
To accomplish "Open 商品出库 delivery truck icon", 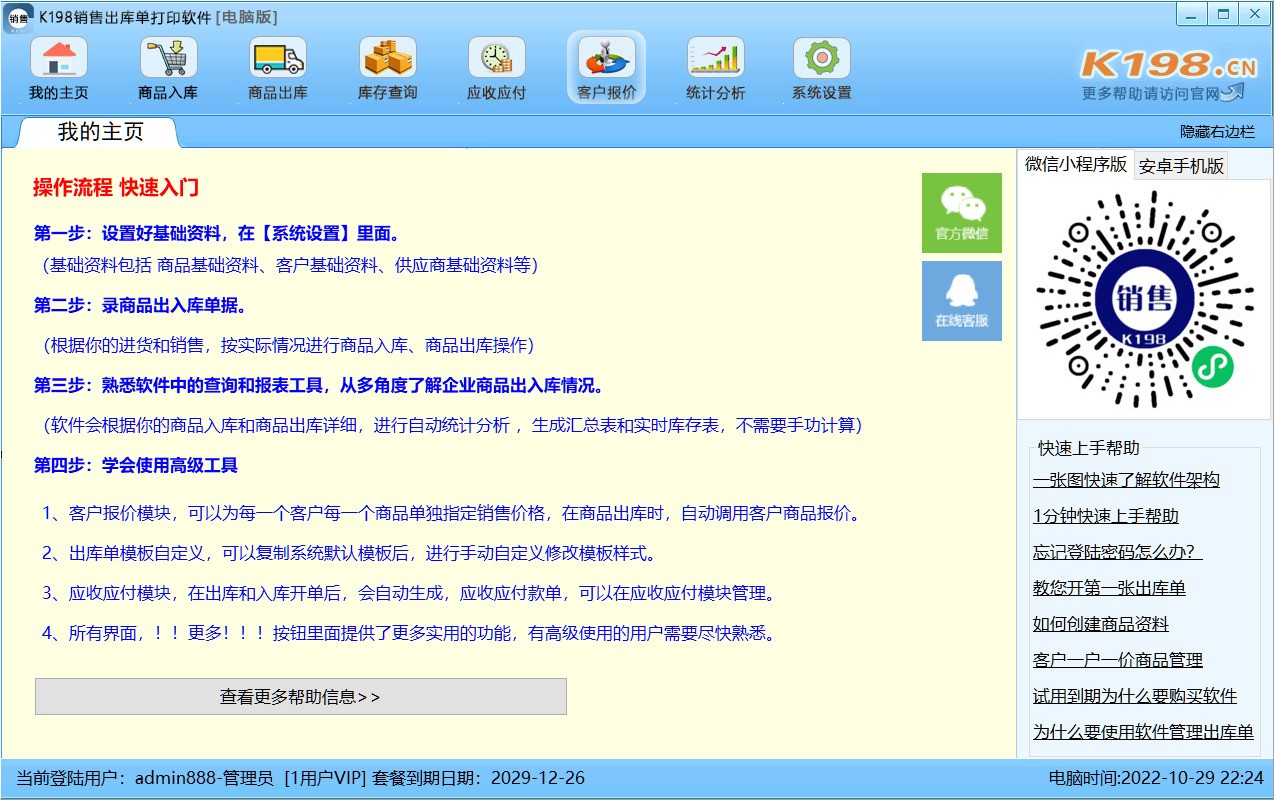I will click(x=278, y=69).
